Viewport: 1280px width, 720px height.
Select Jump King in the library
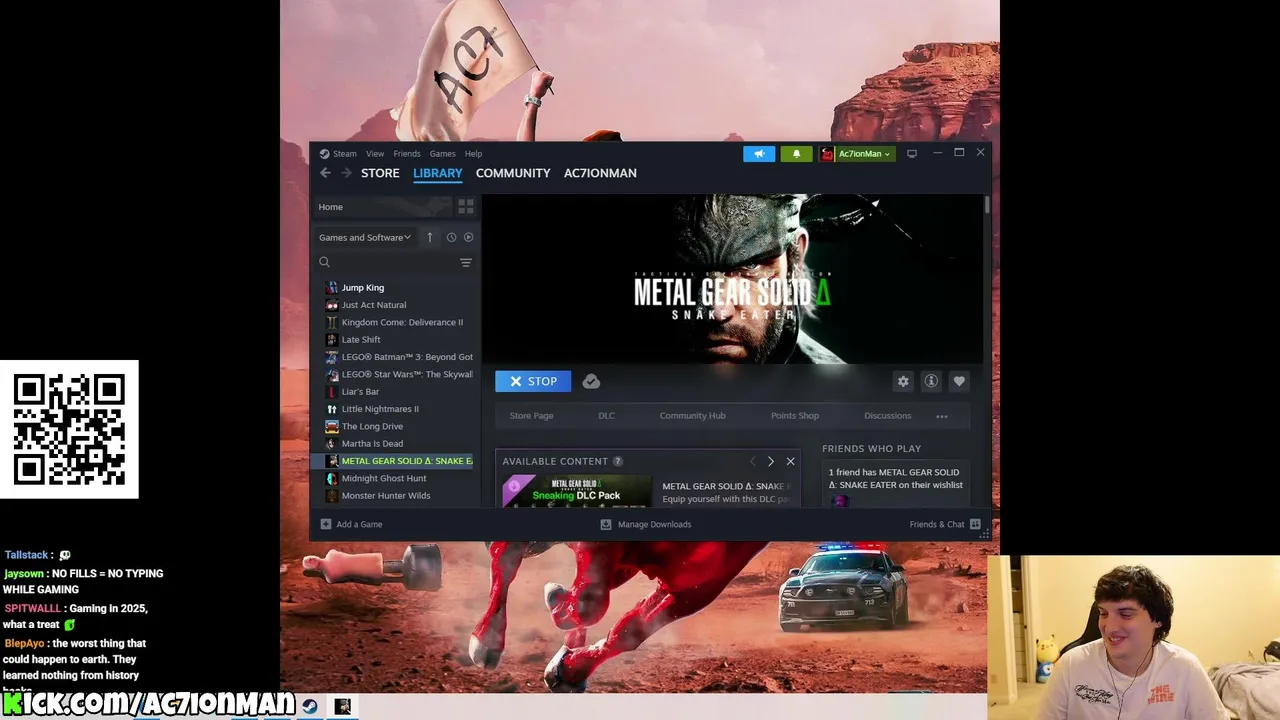tap(363, 288)
